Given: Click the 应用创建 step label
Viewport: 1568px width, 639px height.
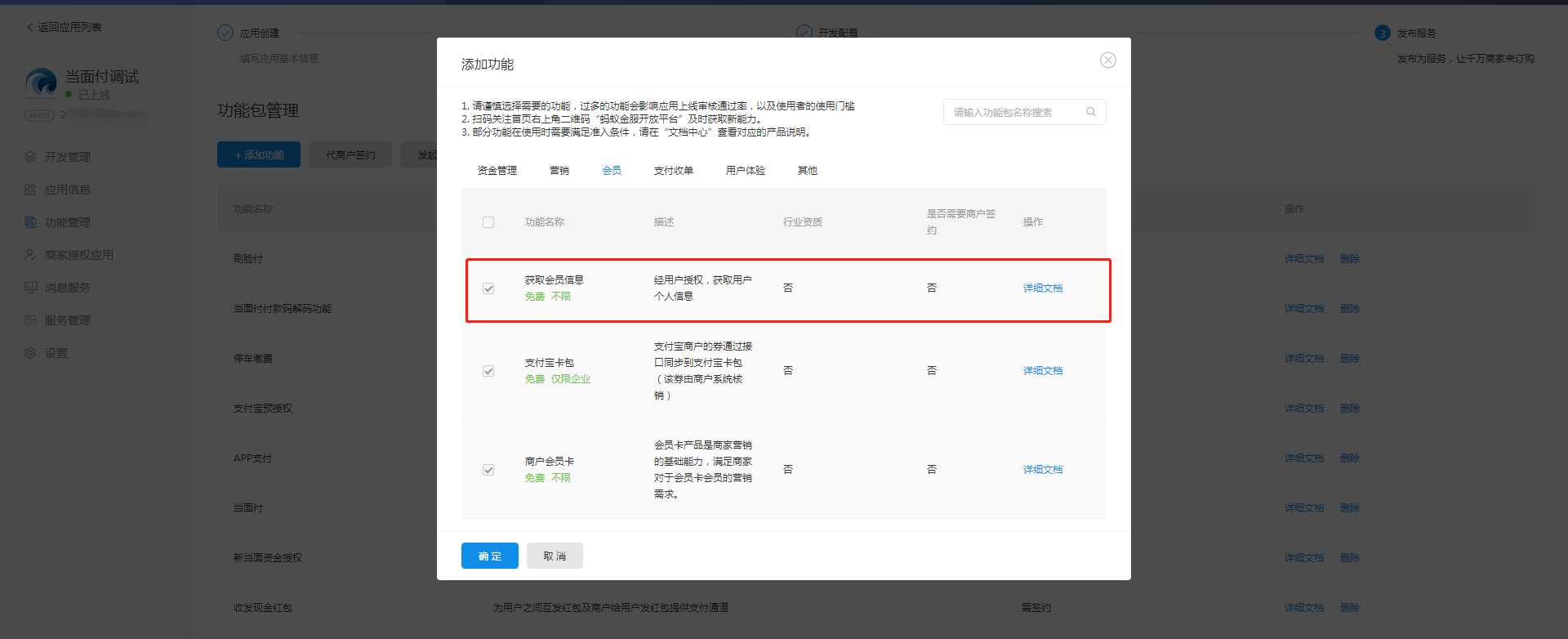Looking at the screenshot, I should coord(260,34).
